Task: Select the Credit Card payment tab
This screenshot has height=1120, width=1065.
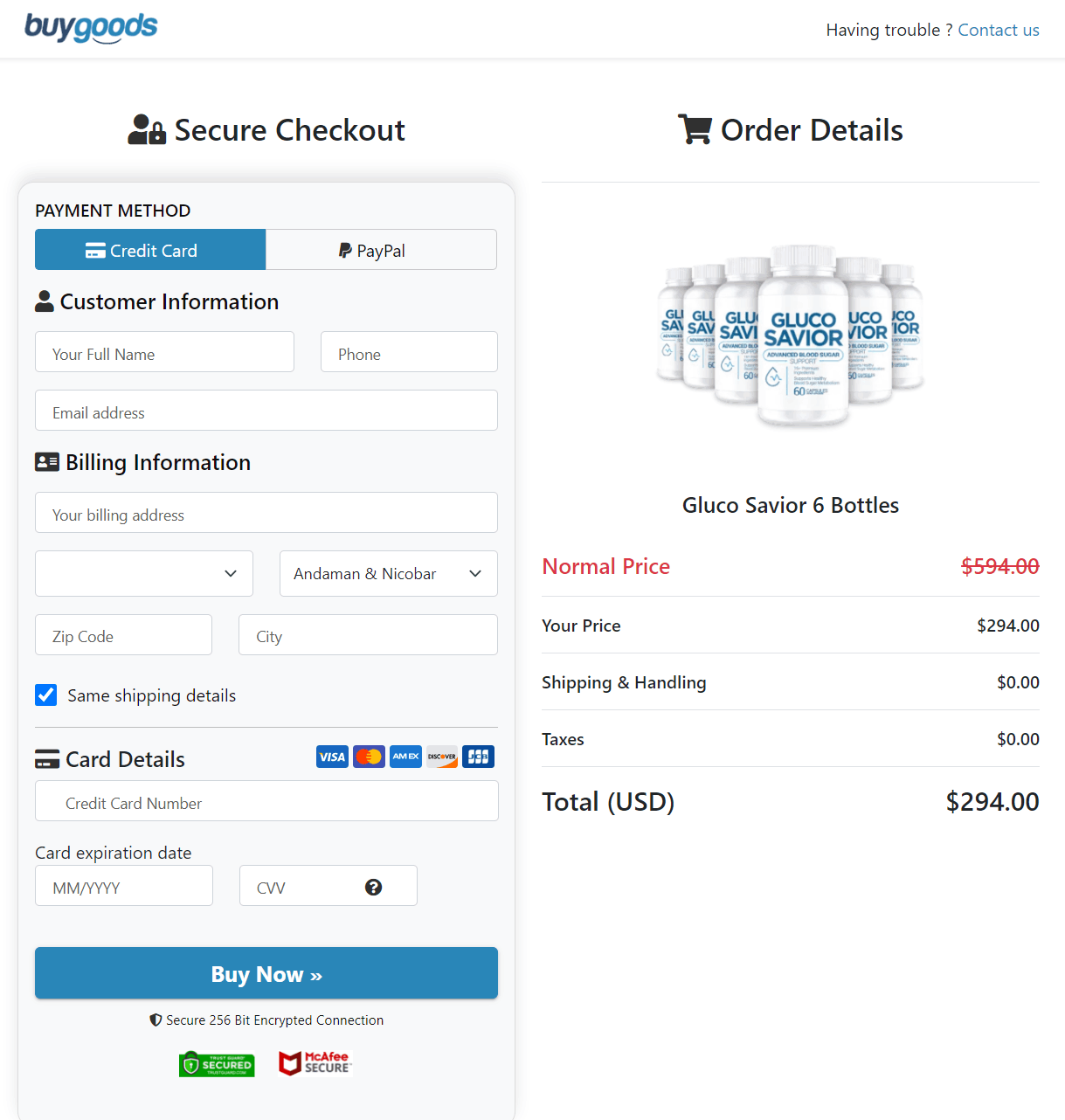Action: (149, 250)
